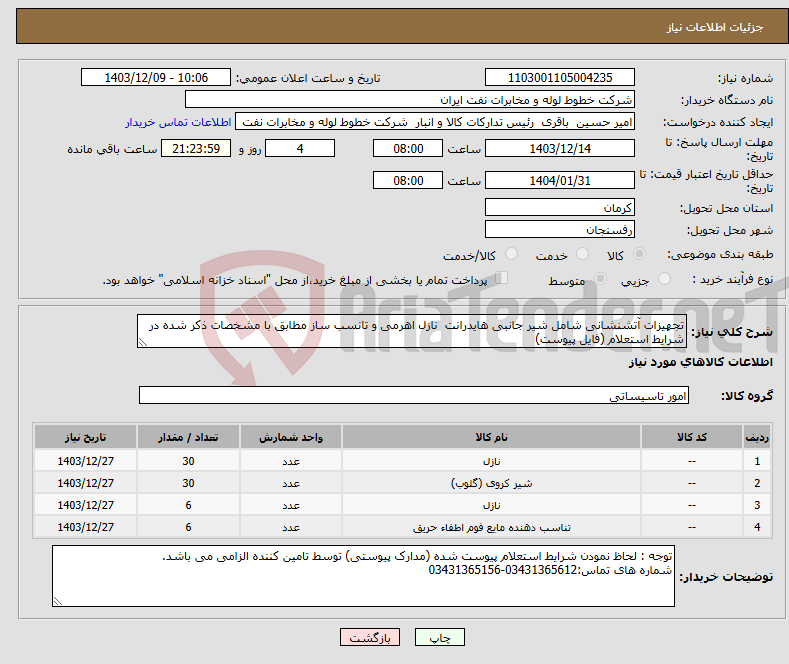This screenshot has width=789, height=664.
Task: Click the quantity 6 in row 3
Action: click(188, 505)
